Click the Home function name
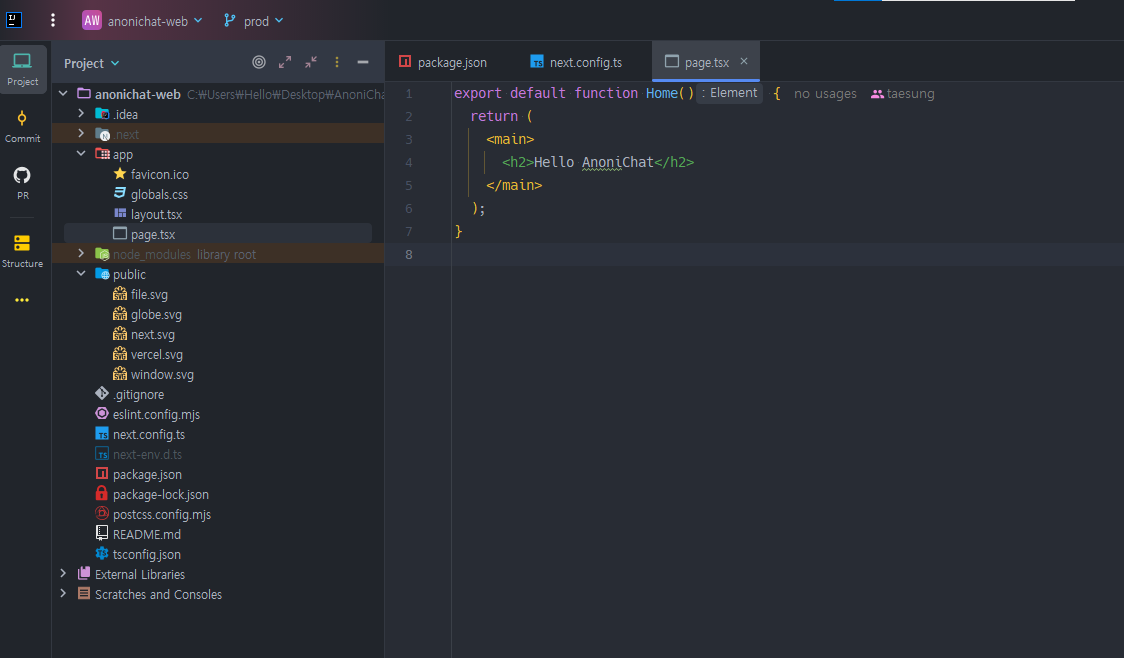The image size is (1124, 658). point(662,93)
